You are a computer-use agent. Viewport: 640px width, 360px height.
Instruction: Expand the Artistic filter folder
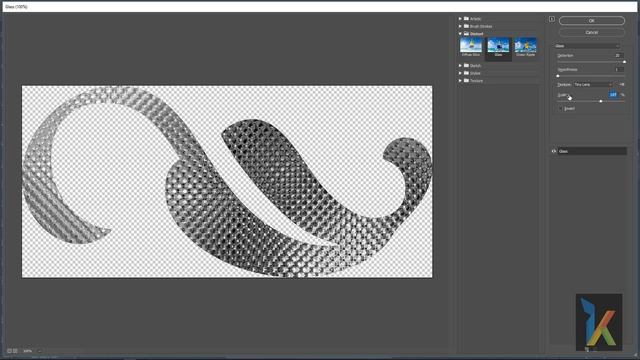click(x=460, y=19)
